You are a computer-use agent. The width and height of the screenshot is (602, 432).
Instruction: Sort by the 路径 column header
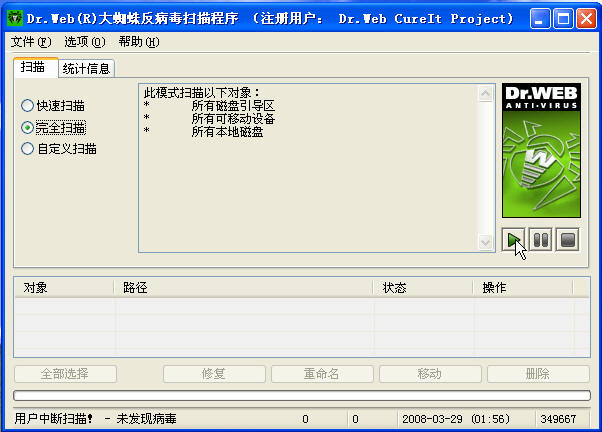[x=243, y=288]
